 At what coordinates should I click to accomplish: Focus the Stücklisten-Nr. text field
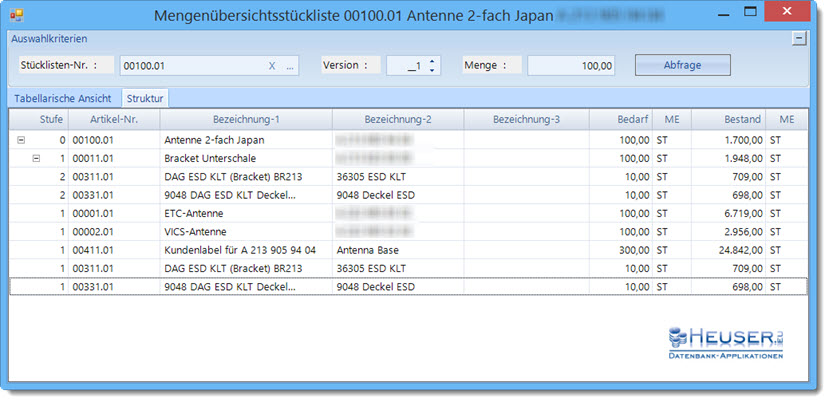(190, 66)
